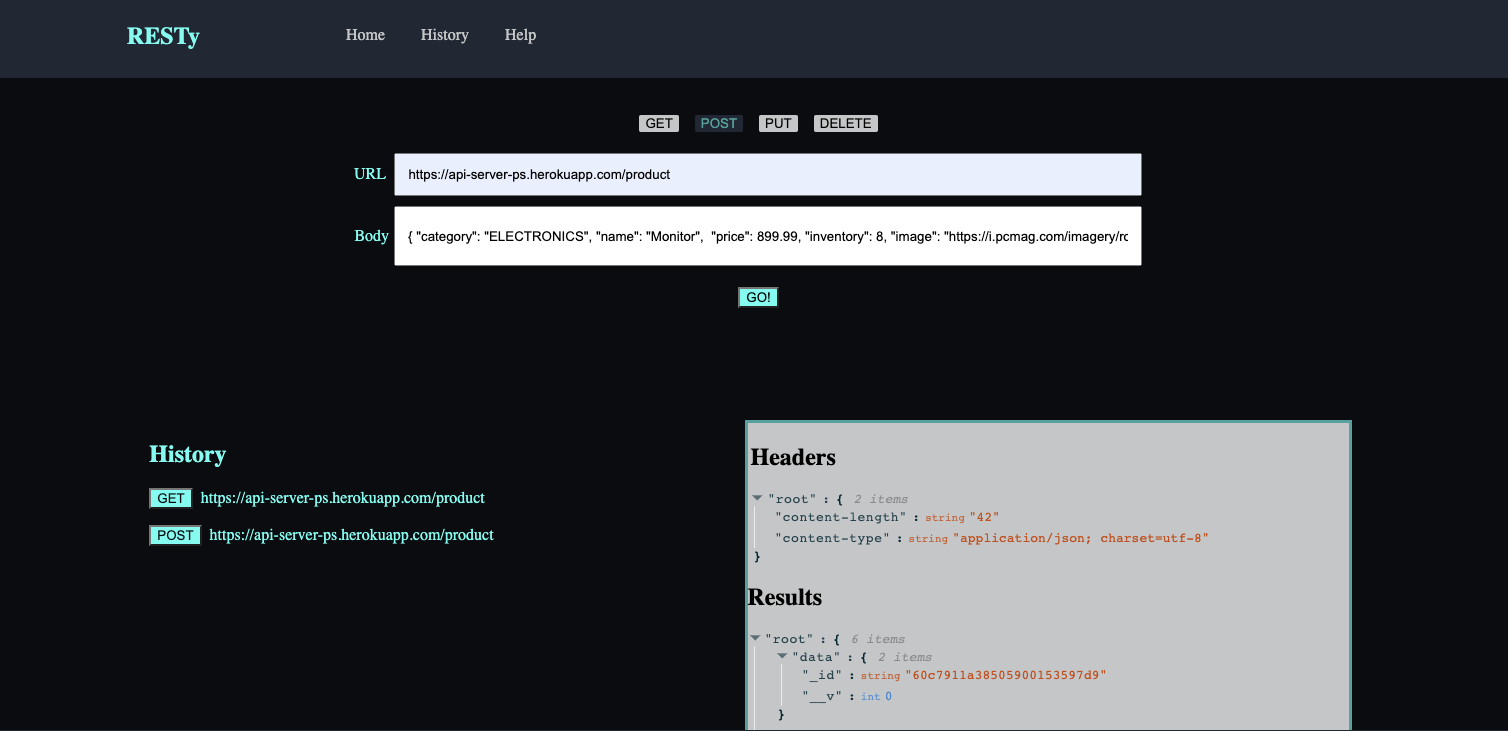
Task: Click the Results heading
Action: tap(785, 597)
